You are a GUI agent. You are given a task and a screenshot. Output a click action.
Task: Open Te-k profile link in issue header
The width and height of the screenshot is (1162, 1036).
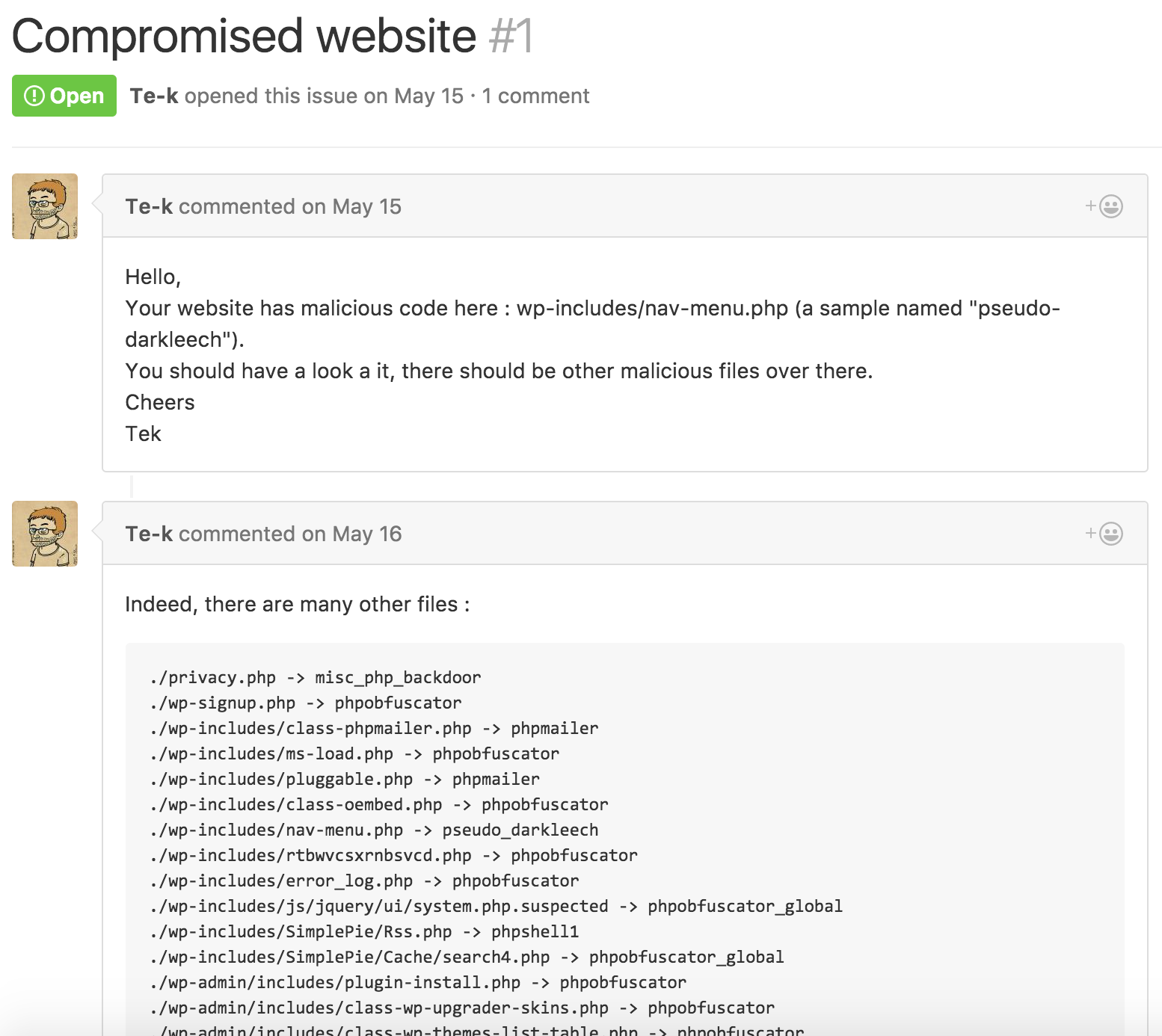[153, 96]
